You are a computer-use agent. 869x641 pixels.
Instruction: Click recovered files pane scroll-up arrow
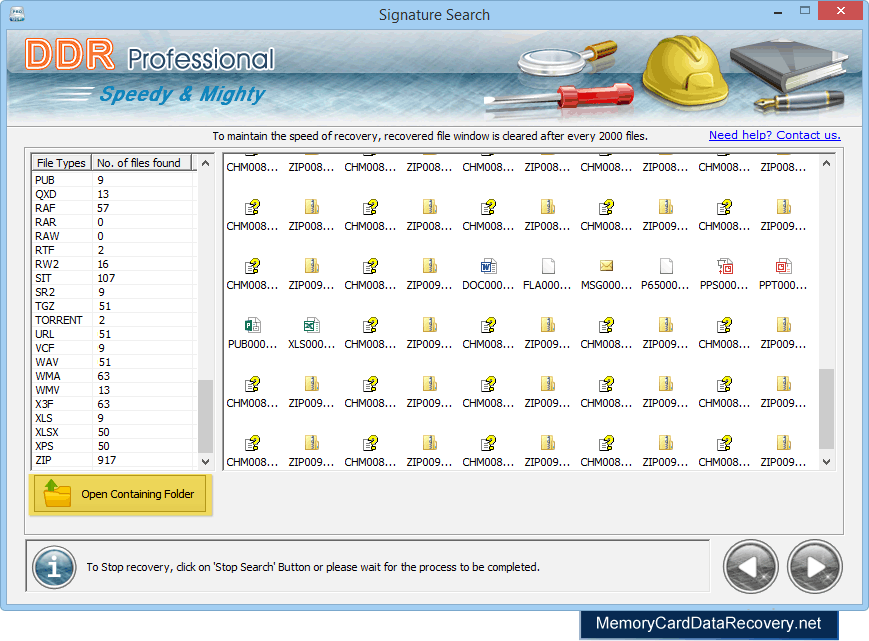[826, 163]
